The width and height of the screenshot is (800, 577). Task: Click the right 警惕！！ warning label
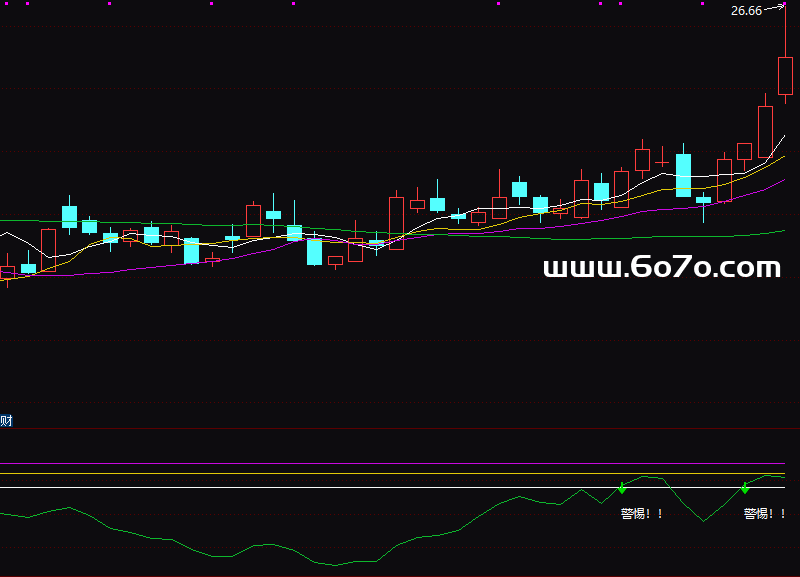(764, 514)
